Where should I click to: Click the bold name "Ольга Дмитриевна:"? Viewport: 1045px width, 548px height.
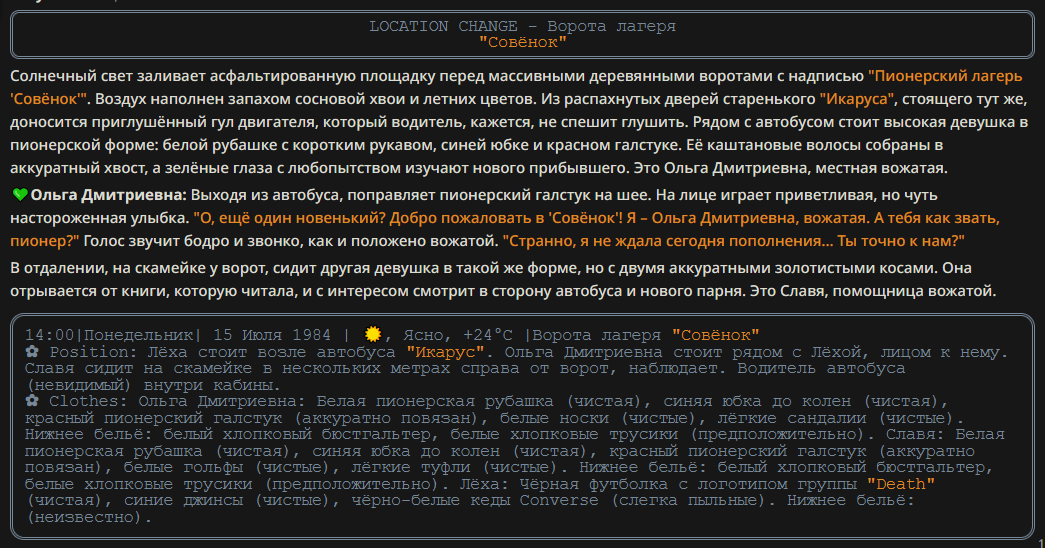click(109, 195)
